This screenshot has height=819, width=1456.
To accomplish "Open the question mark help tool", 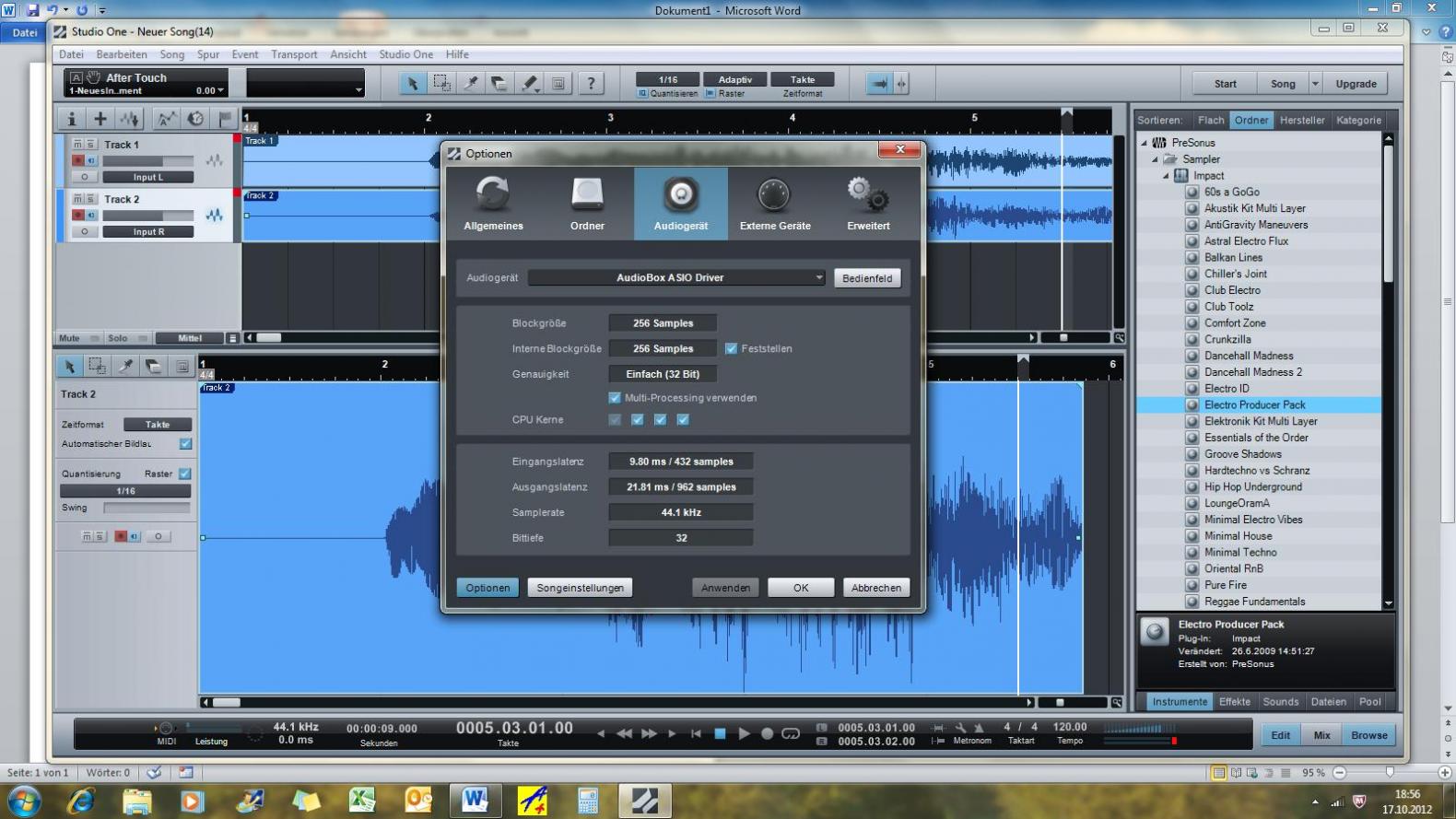I will tap(591, 84).
